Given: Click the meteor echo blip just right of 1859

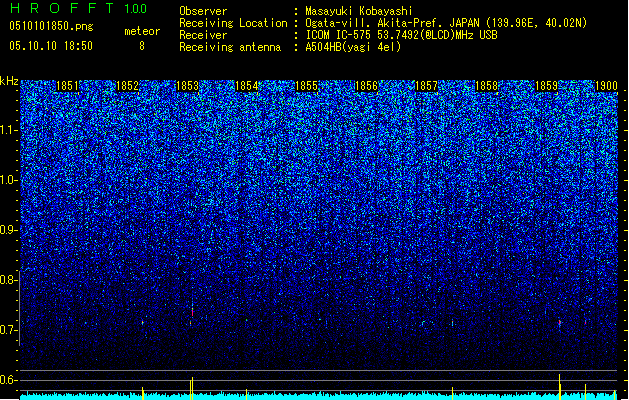Looking at the screenshot, I should [560, 322].
